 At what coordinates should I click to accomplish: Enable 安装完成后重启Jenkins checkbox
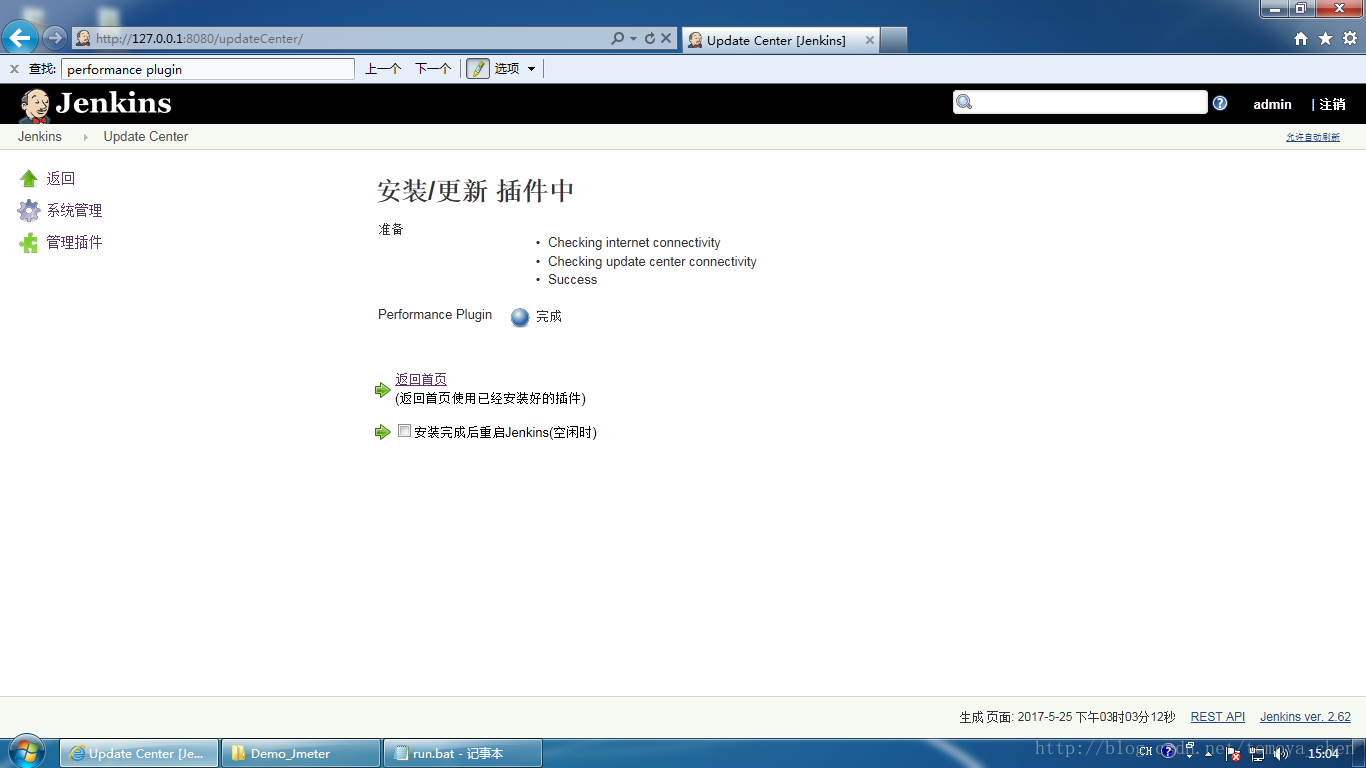pyautogui.click(x=404, y=431)
